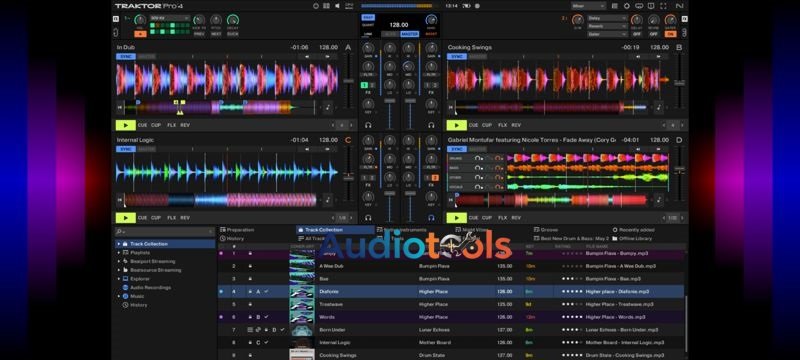Expand the Explorer tree node
The image size is (800, 360).
(119, 279)
